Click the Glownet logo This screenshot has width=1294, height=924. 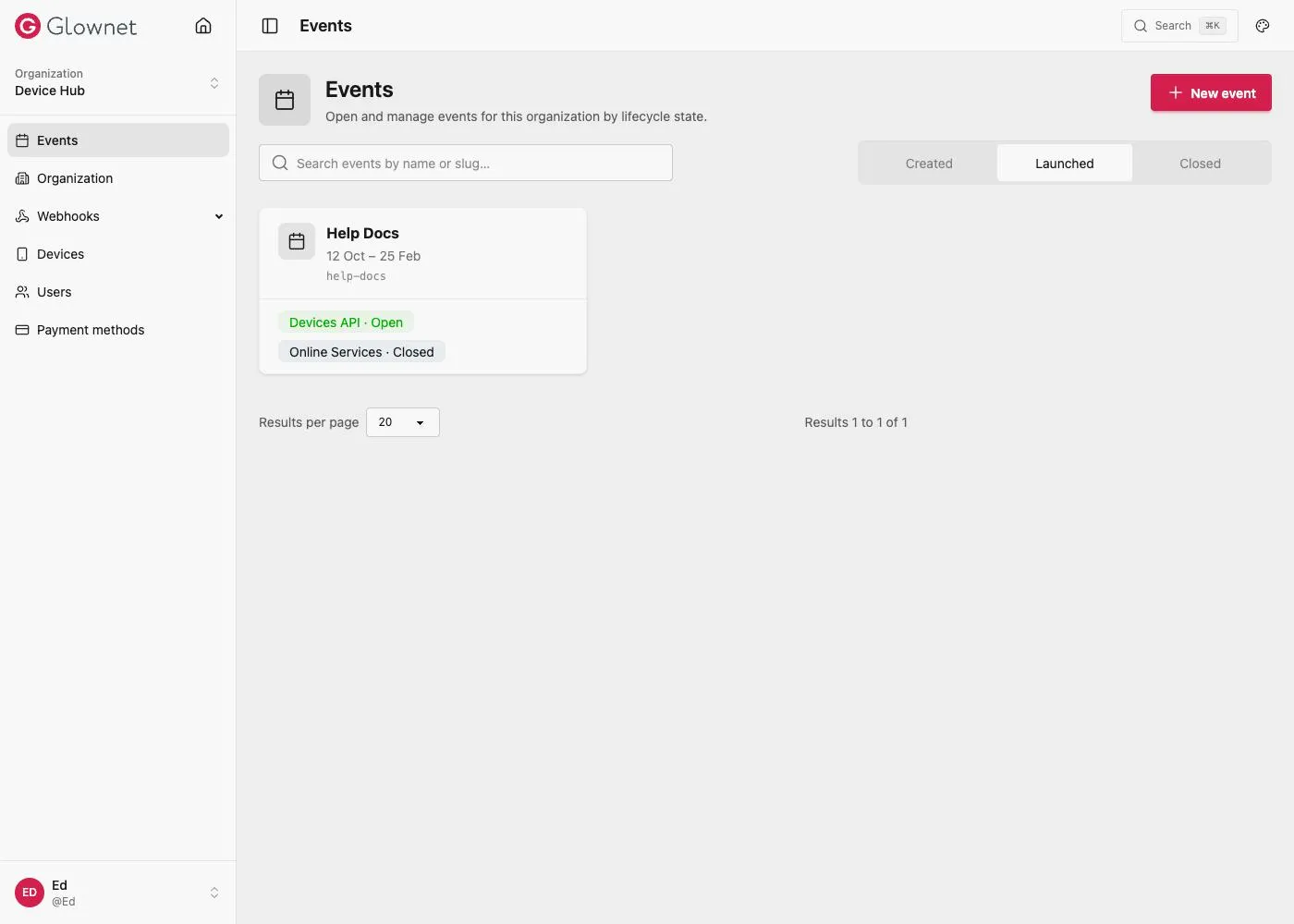pos(76,26)
